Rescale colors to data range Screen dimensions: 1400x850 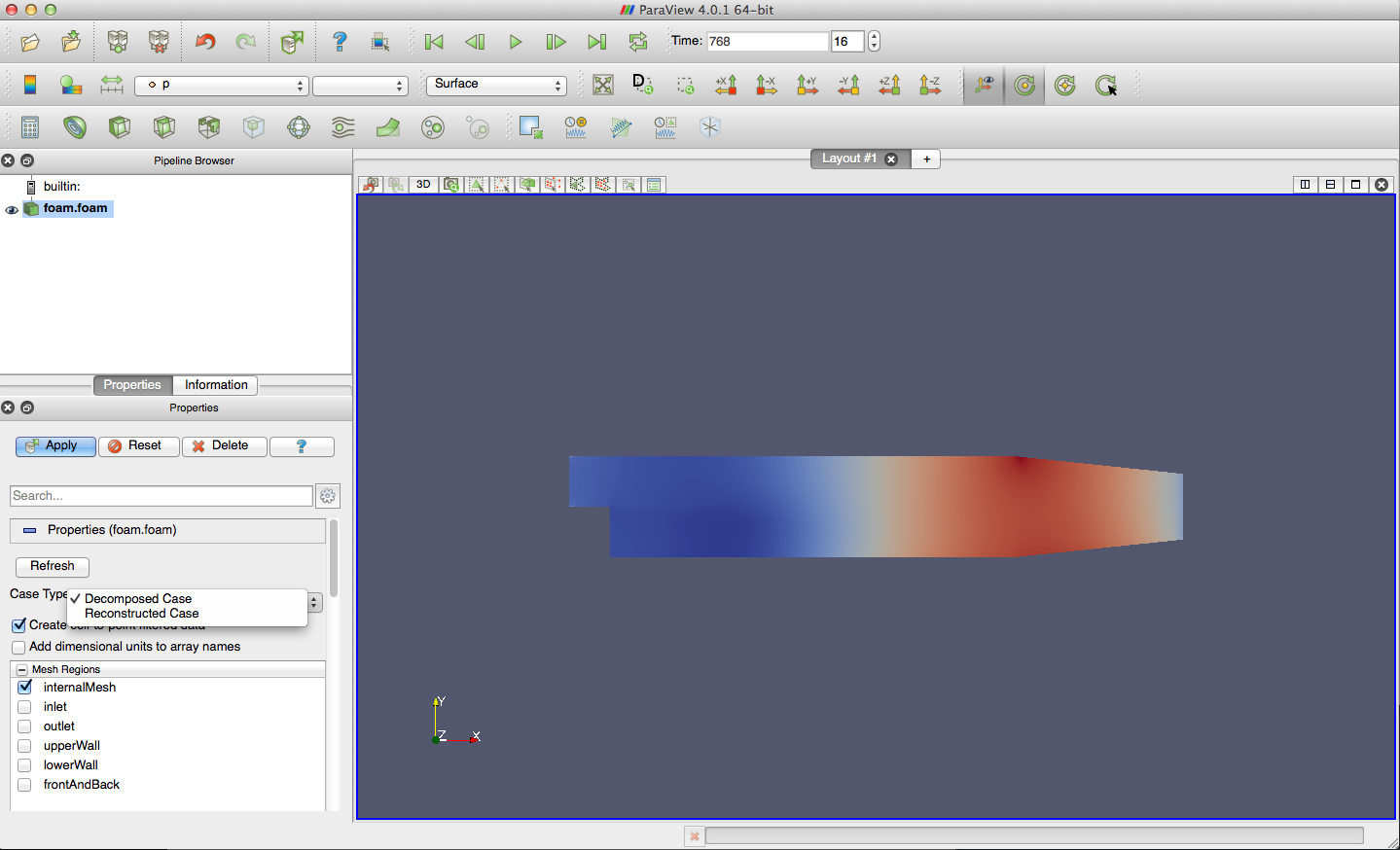pos(112,85)
